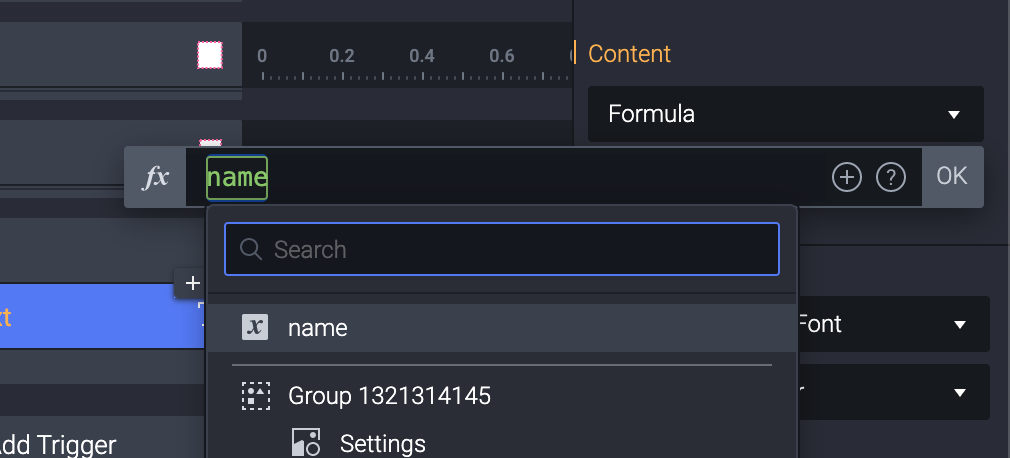The image size is (1010, 458).
Task: Select the Settings entry under the group
Action: click(x=382, y=443)
